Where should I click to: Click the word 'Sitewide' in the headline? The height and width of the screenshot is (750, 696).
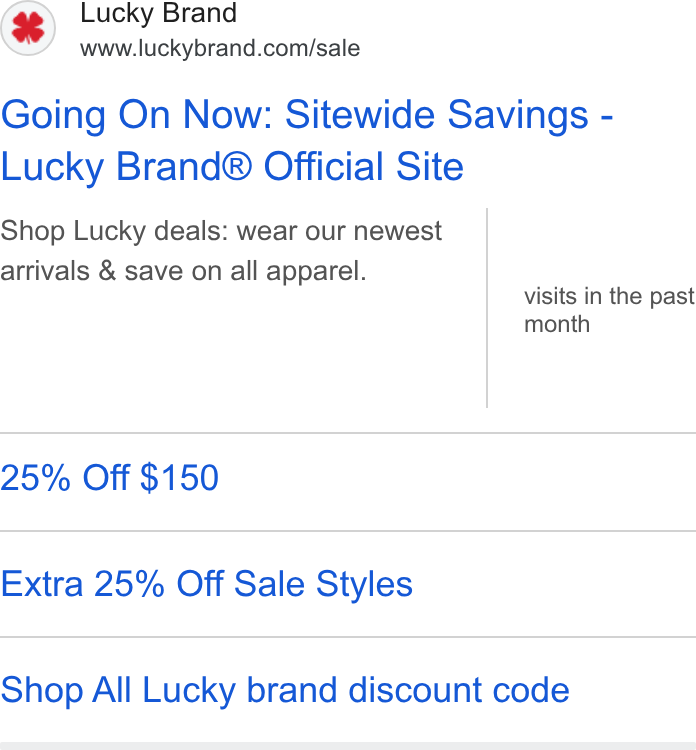click(360, 115)
